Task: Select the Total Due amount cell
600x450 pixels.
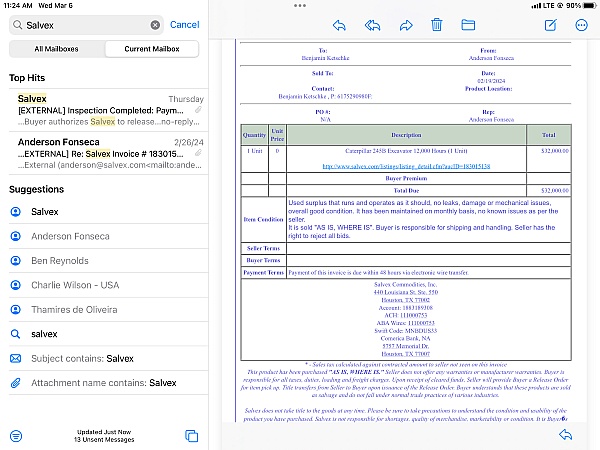Action: (x=549, y=191)
